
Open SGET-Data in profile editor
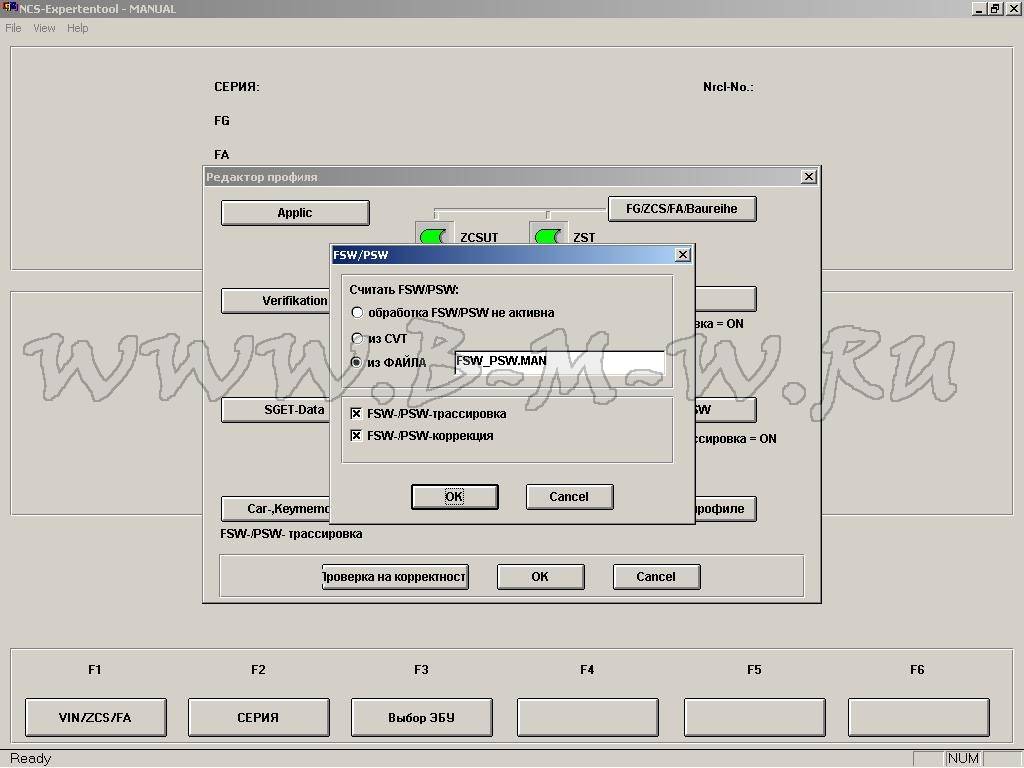point(276,409)
